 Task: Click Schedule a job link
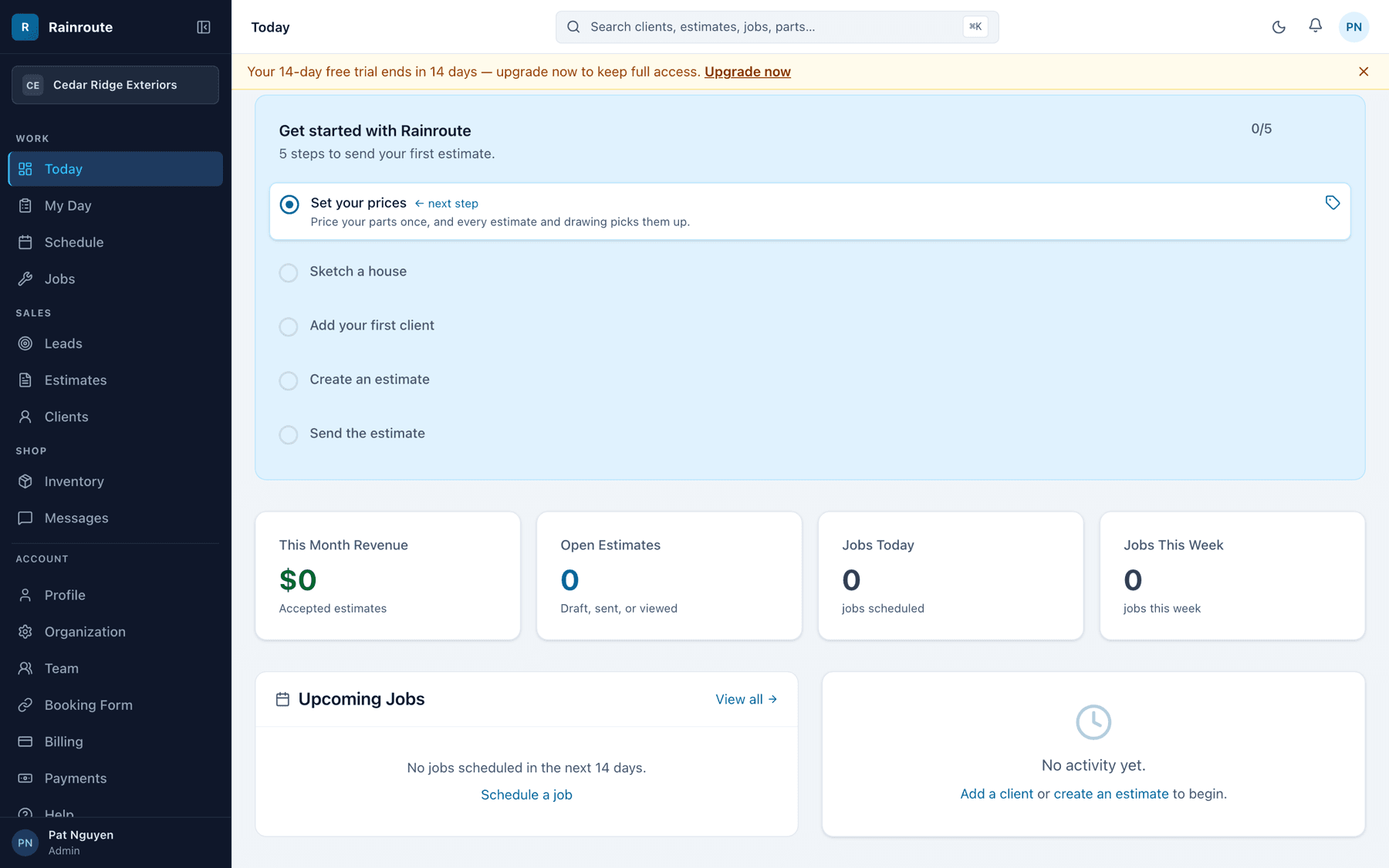526,795
